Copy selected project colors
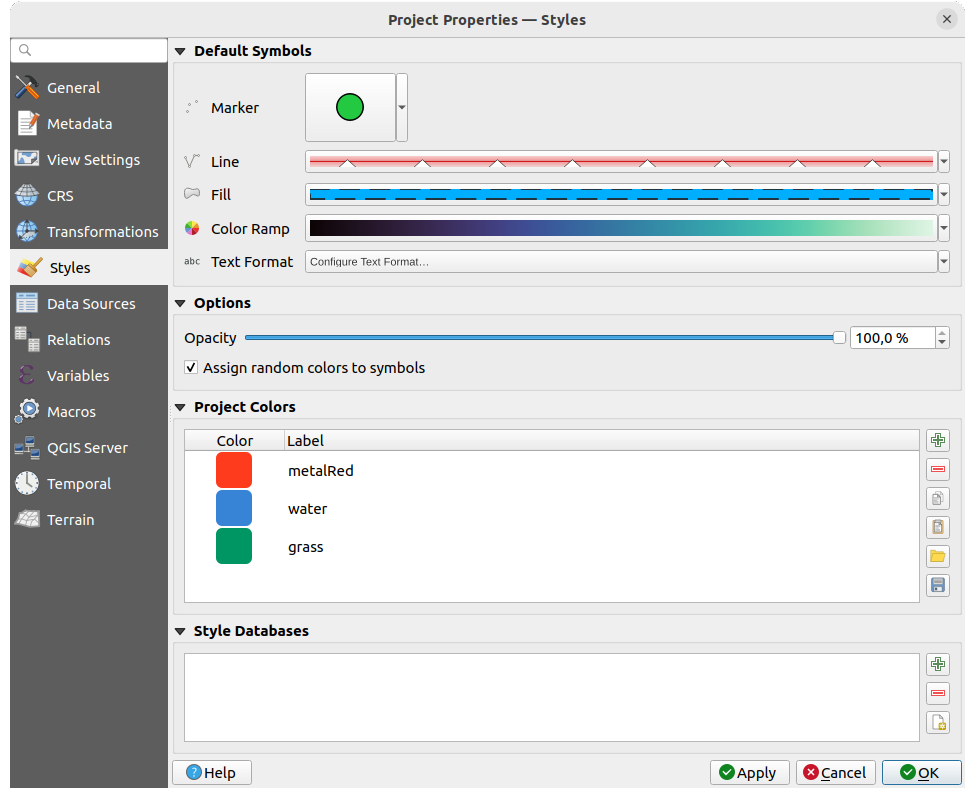 937,498
